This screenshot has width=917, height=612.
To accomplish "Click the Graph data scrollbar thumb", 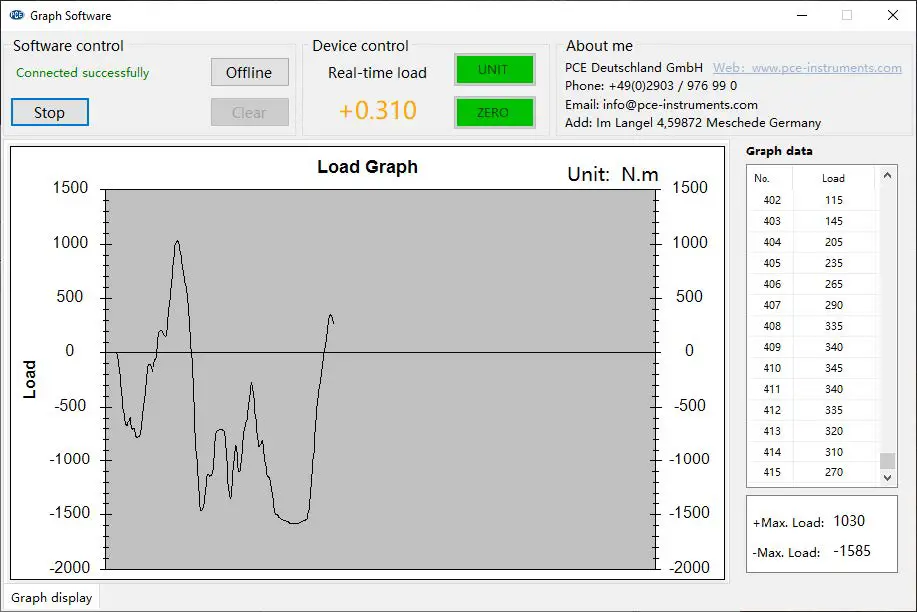I will pos(887,461).
